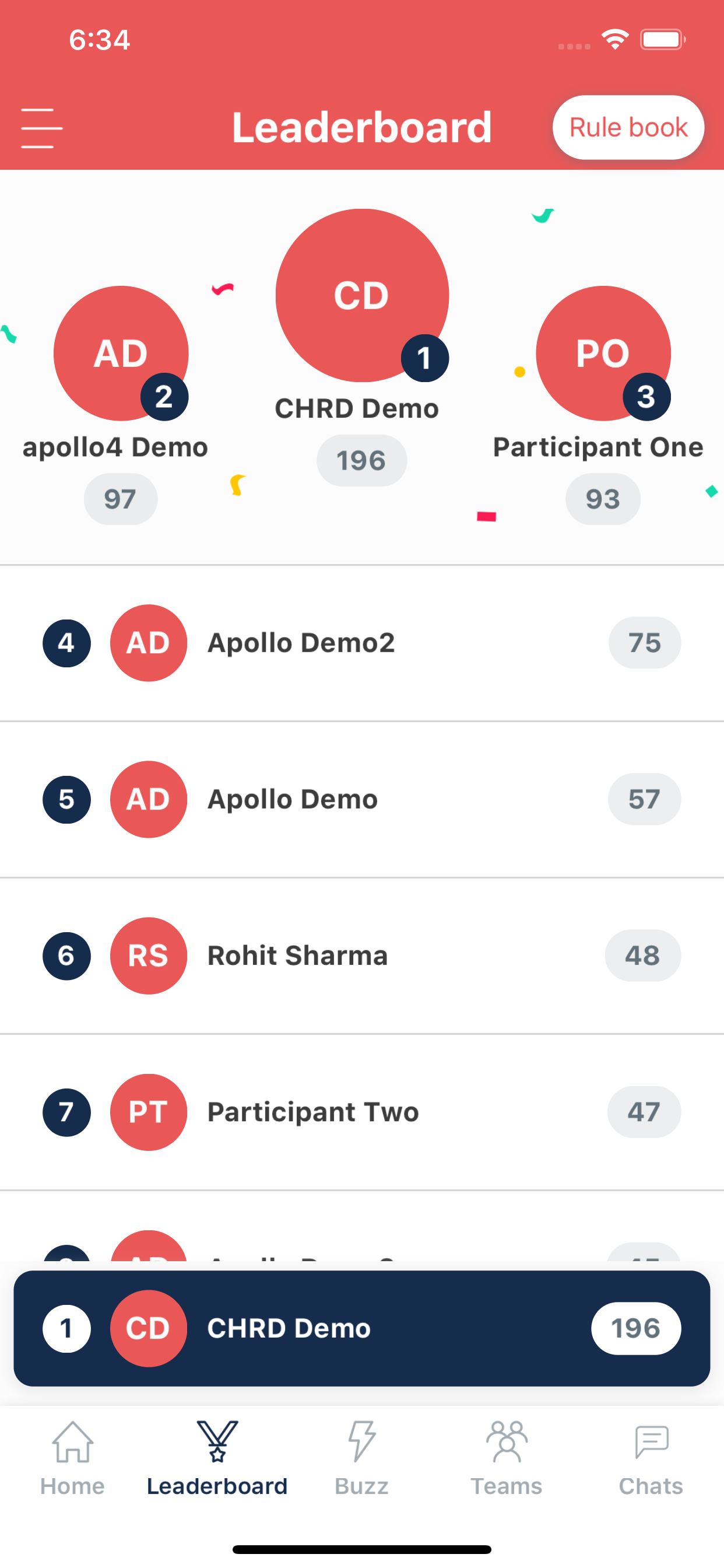This screenshot has width=724, height=1568.
Task: Tap the 48 score badge
Action: [x=642, y=956]
